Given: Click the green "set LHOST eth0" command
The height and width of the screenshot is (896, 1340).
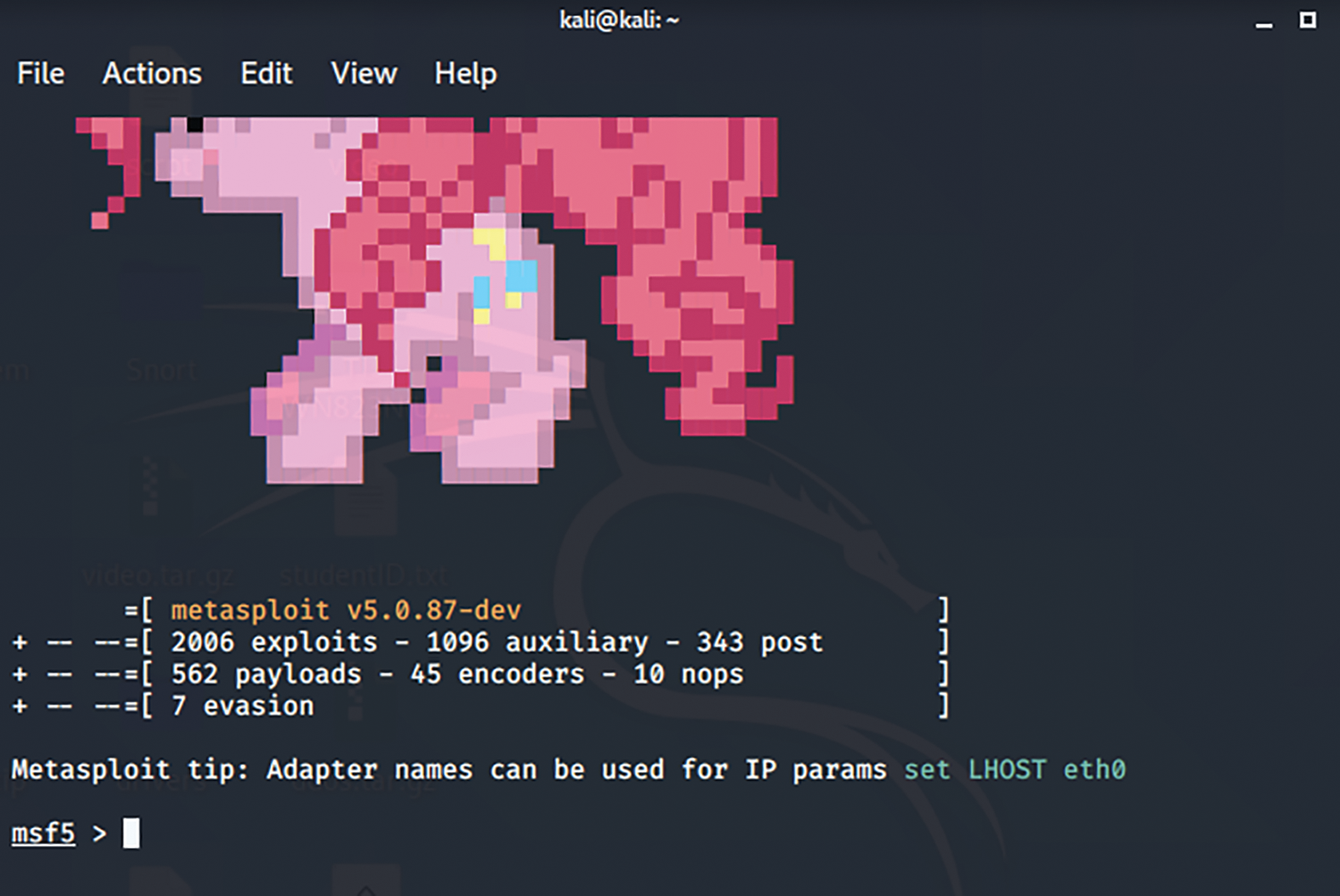Looking at the screenshot, I should [1015, 770].
